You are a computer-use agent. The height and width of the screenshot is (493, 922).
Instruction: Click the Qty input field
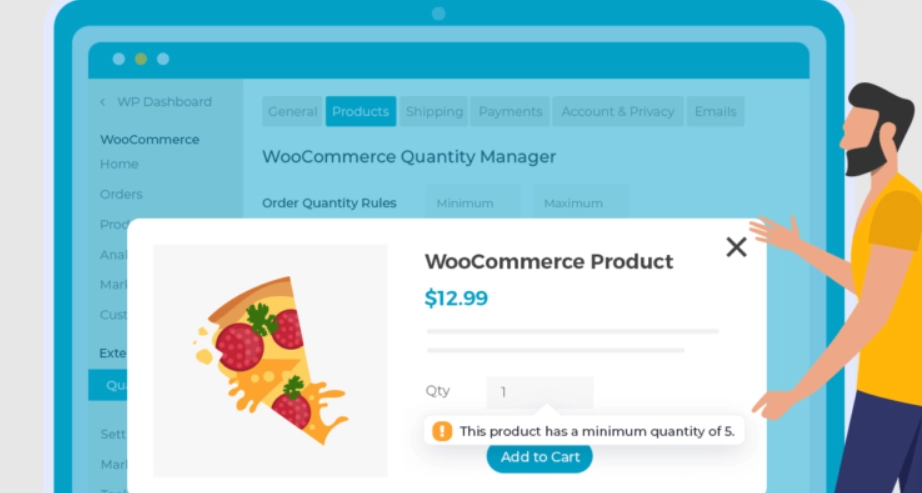(540, 392)
